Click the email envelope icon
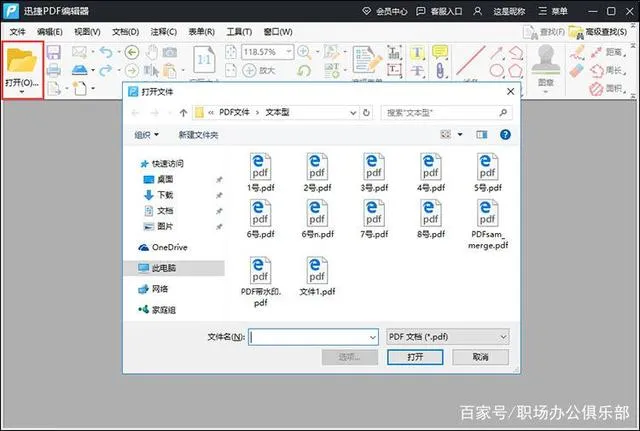The image size is (640, 431). (x=80, y=52)
